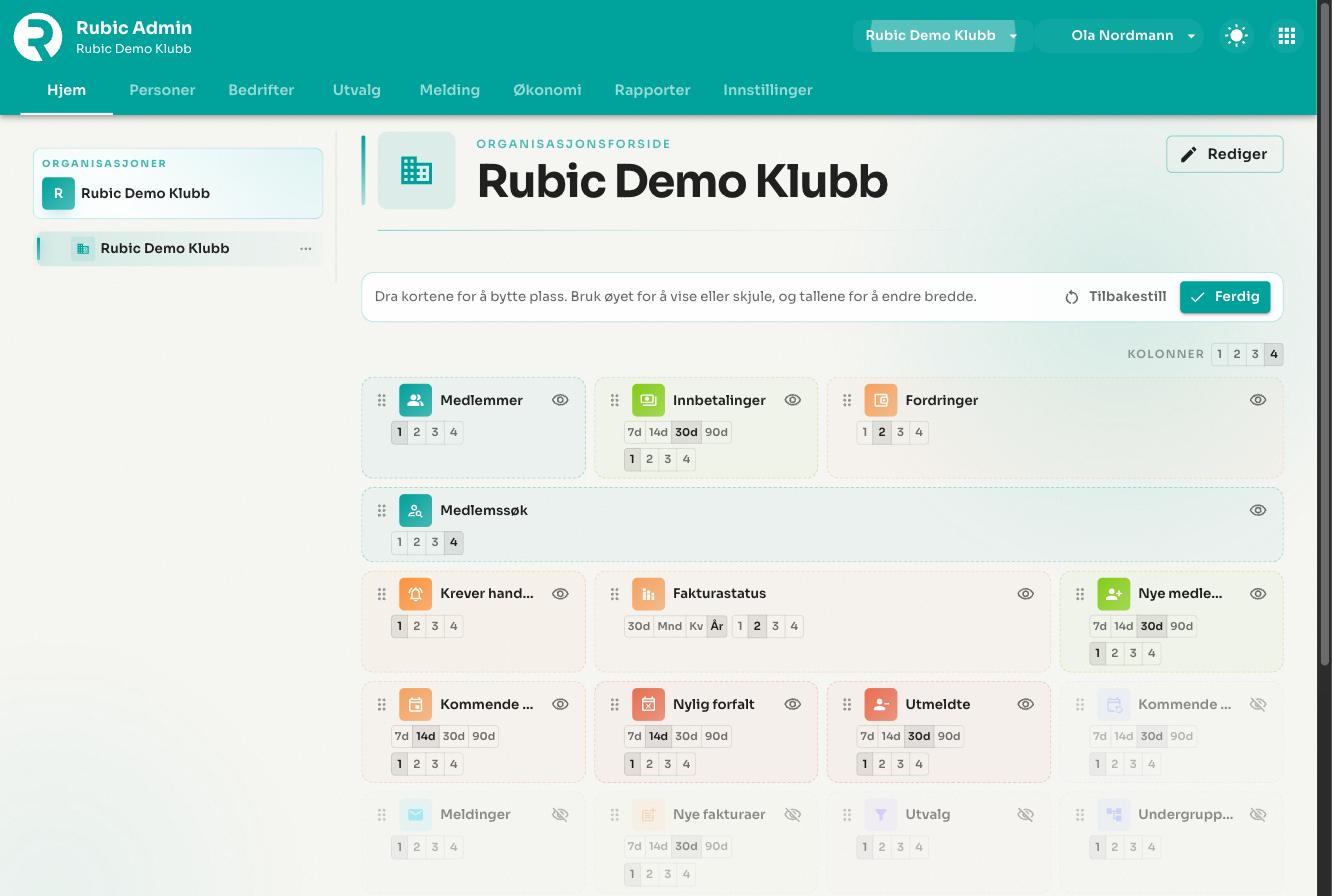The width and height of the screenshot is (1332, 896).
Task: Open the apps grid icon in header
Action: (x=1287, y=36)
